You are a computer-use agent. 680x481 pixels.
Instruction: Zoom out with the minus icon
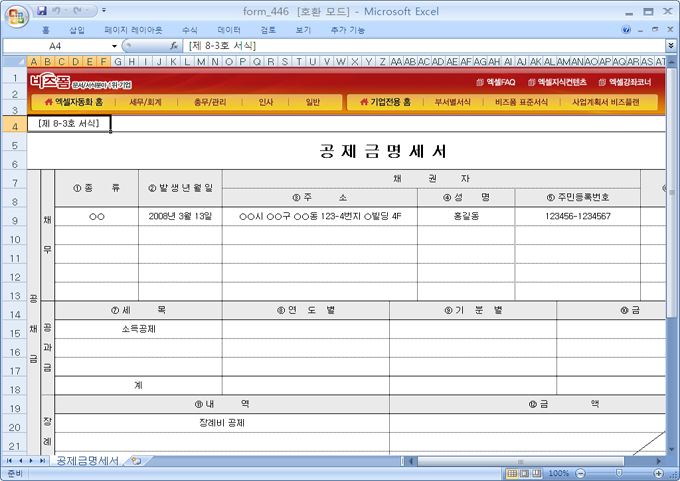coord(581,473)
